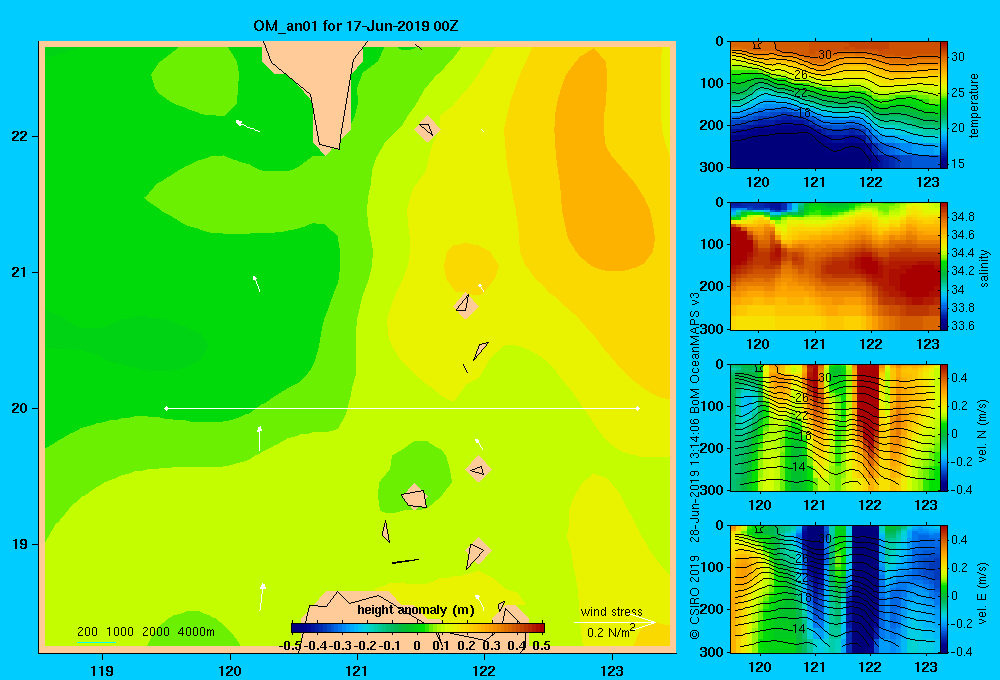Select the east endpoint of the transect line
This screenshot has width=1000, height=680.
(x=638, y=408)
